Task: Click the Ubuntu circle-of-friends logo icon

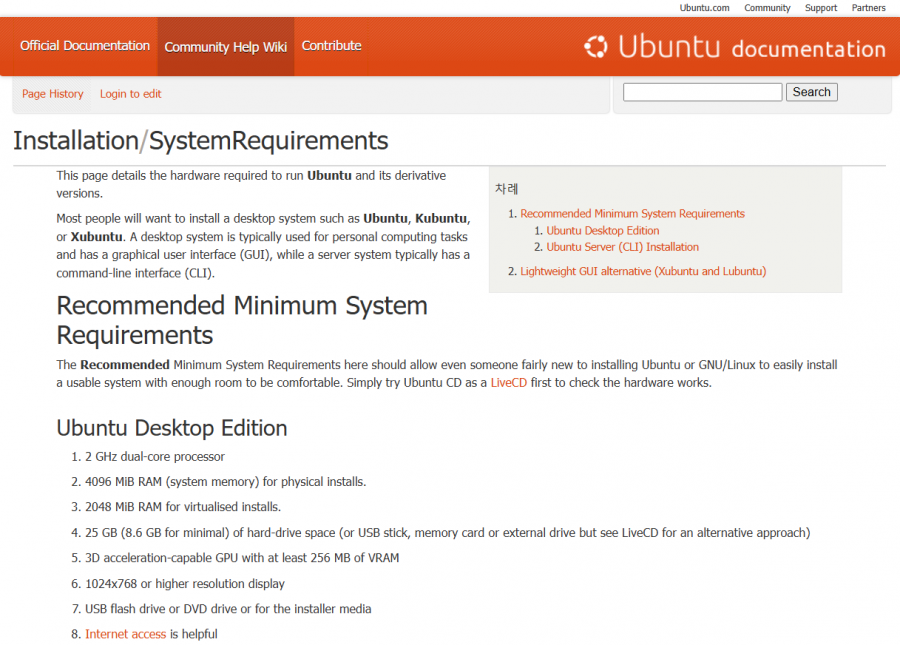Action: click(596, 46)
